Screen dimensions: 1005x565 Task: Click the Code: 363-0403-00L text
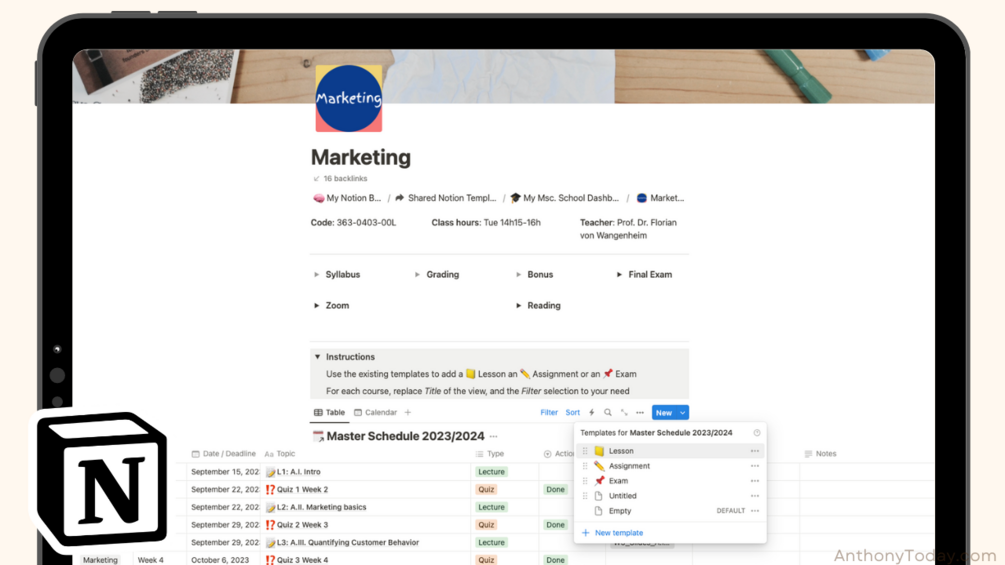[x=353, y=223]
